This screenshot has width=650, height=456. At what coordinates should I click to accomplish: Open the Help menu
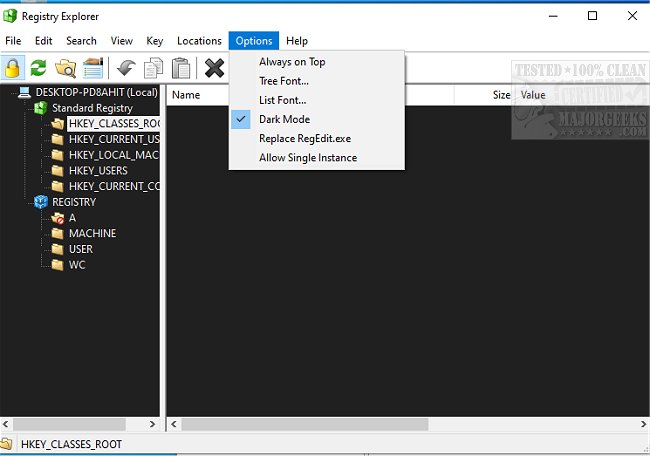pos(297,41)
